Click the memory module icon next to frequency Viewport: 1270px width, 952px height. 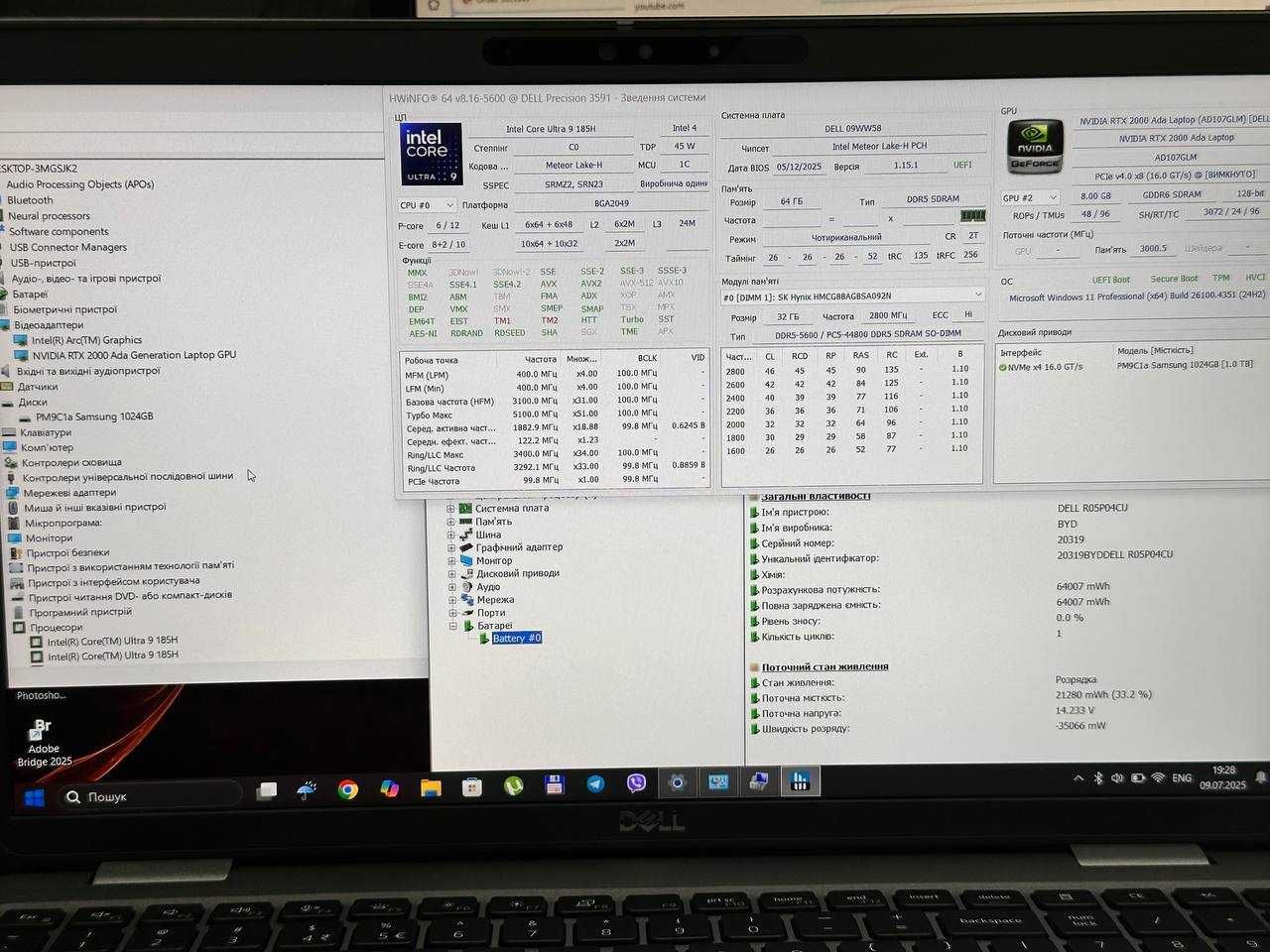pos(972,215)
